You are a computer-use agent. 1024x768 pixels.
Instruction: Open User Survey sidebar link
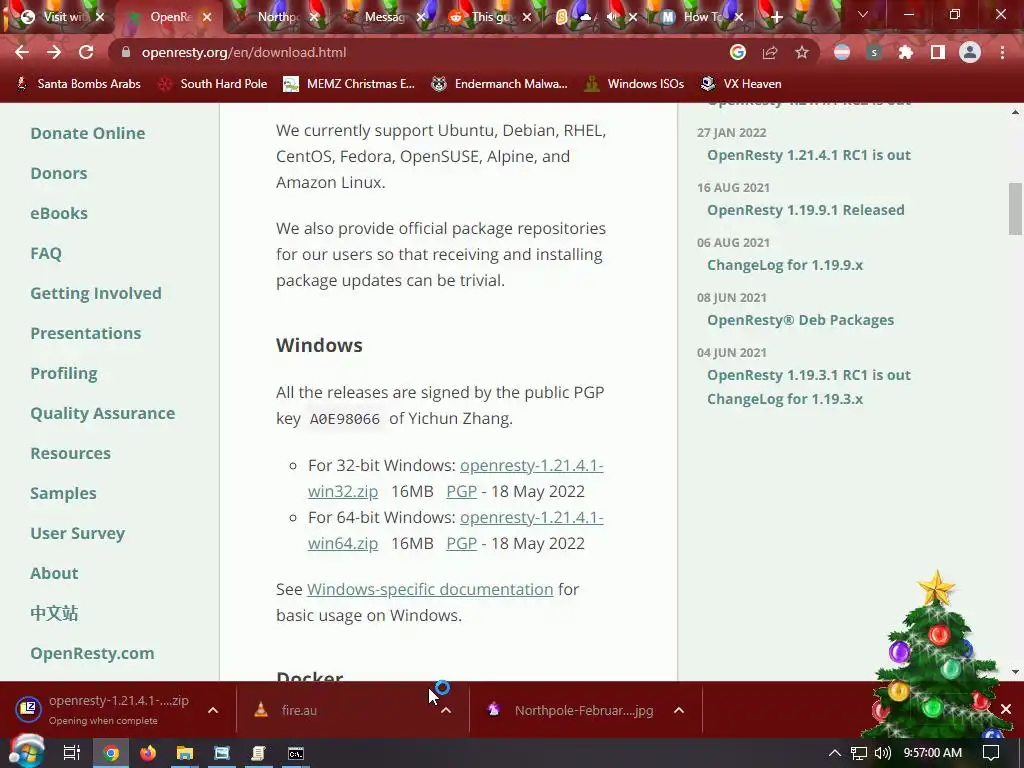tap(78, 533)
